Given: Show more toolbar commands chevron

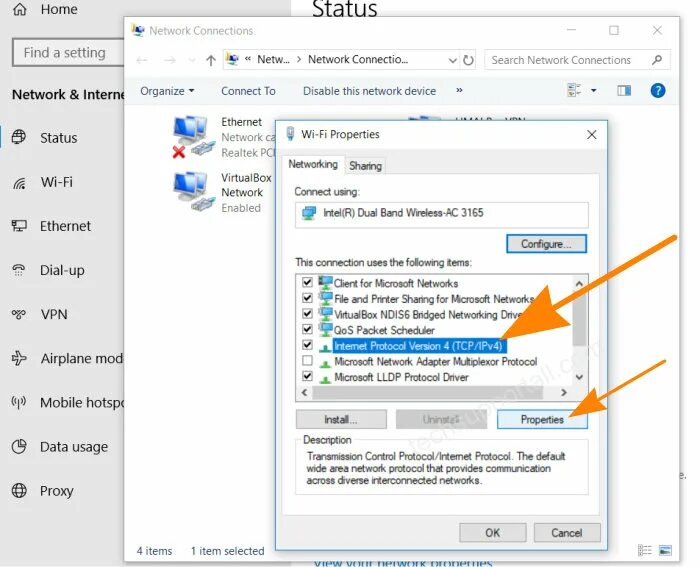Looking at the screenshot, I should [x=459, y=90].
